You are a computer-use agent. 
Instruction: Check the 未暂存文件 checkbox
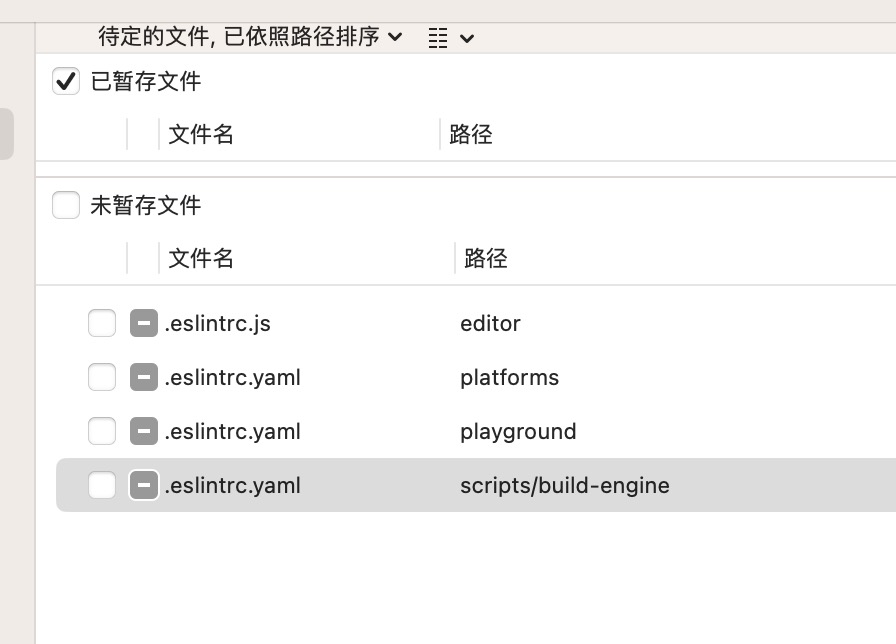[x=66, y=205]
